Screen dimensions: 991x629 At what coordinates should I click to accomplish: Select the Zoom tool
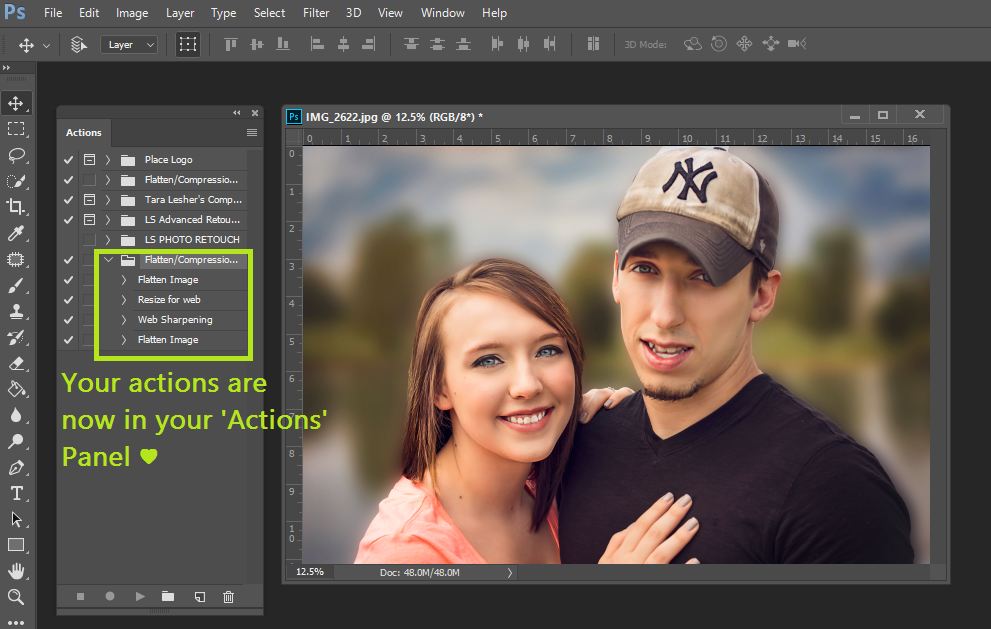pyautogui.click(x=16, y=597)
